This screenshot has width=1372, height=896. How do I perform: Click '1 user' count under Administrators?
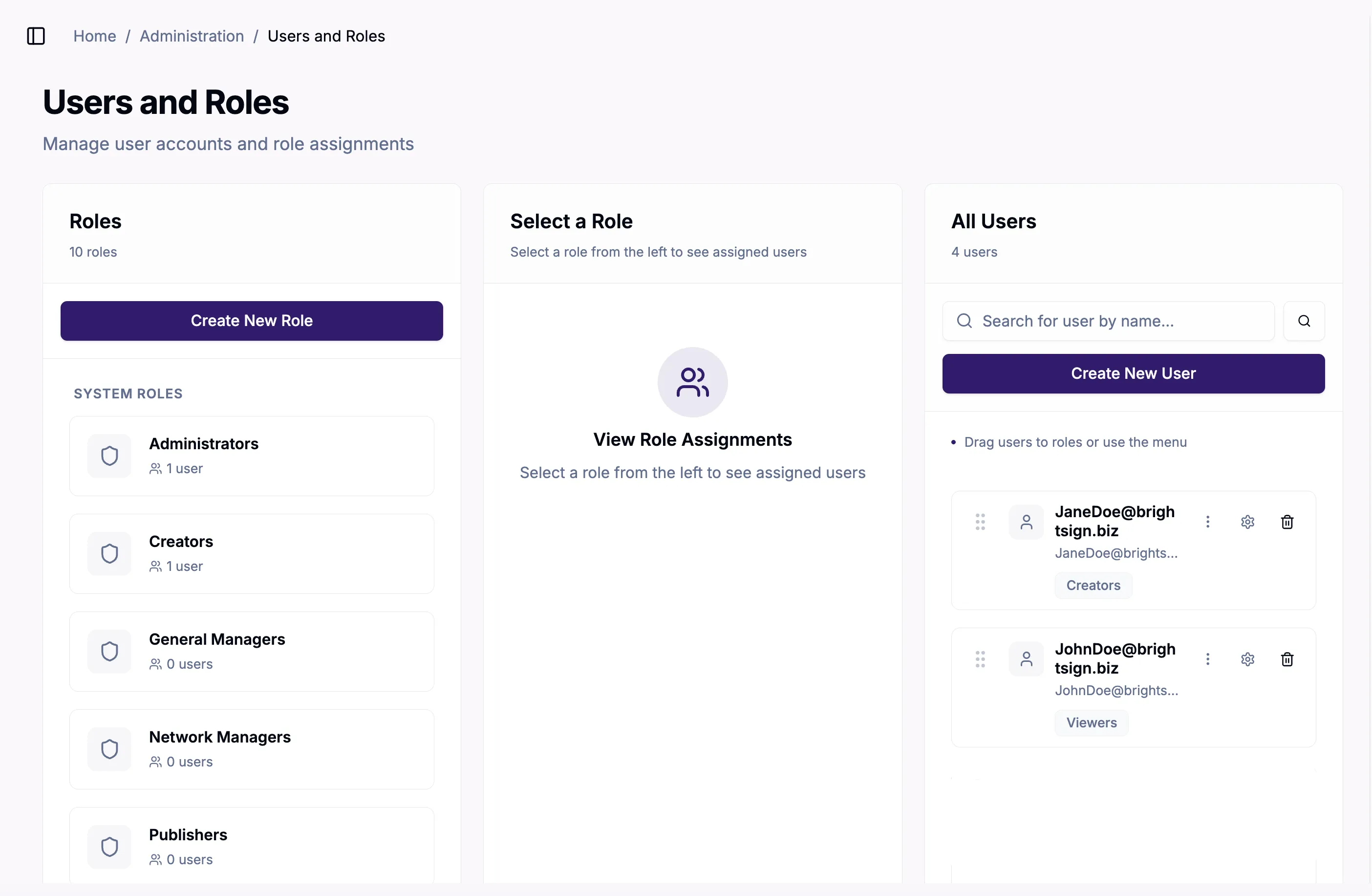tap(185, 468)
